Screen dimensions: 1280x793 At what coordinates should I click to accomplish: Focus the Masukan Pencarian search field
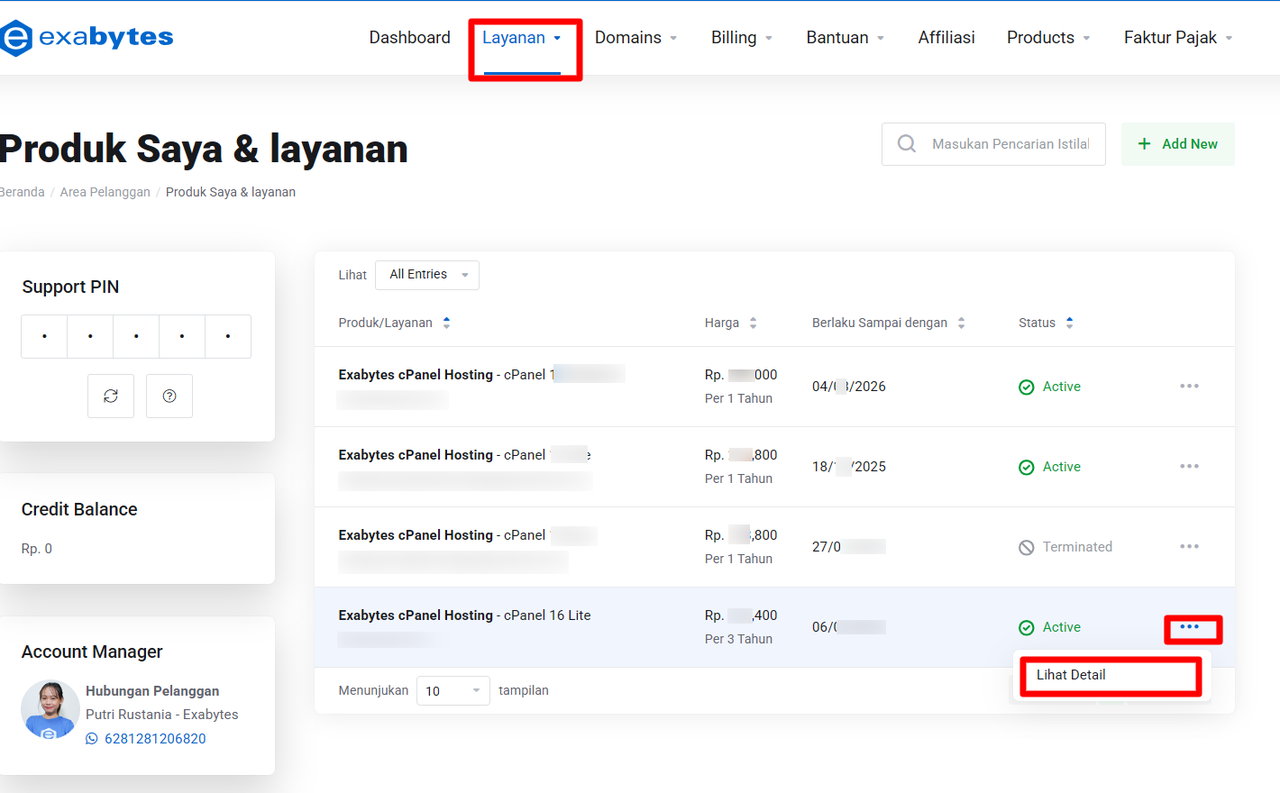pos(994,144)
